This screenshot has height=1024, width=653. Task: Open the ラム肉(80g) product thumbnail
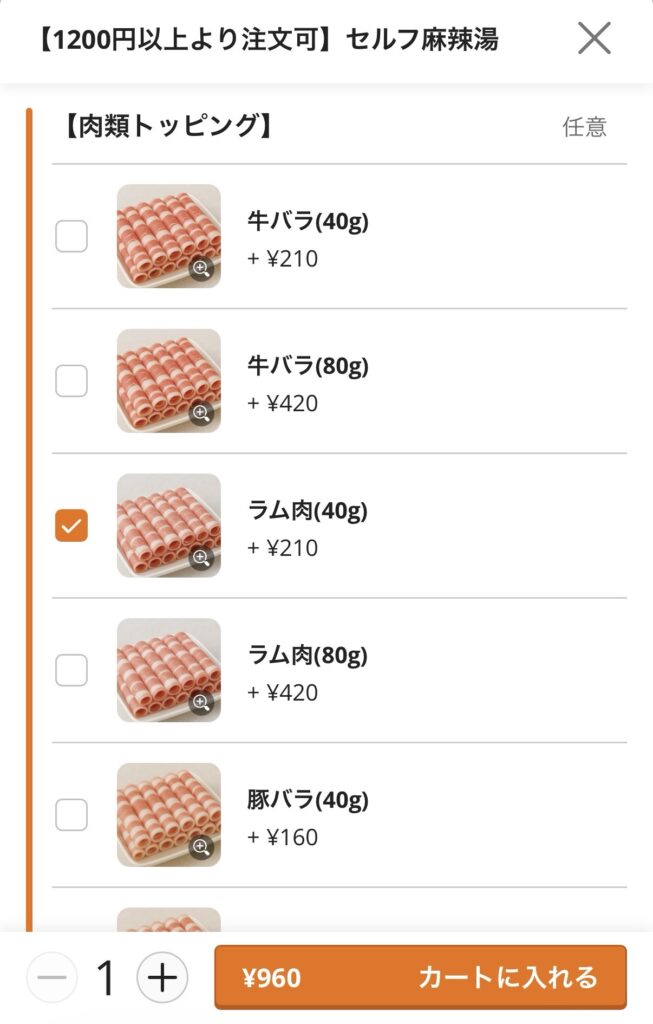point(167,667)
